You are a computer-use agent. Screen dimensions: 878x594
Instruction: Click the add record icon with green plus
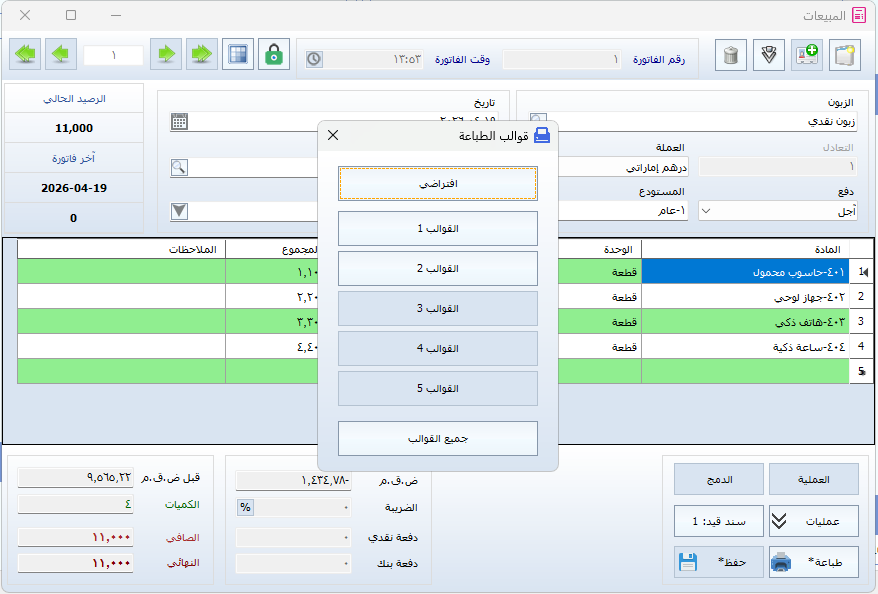[807, 54]
